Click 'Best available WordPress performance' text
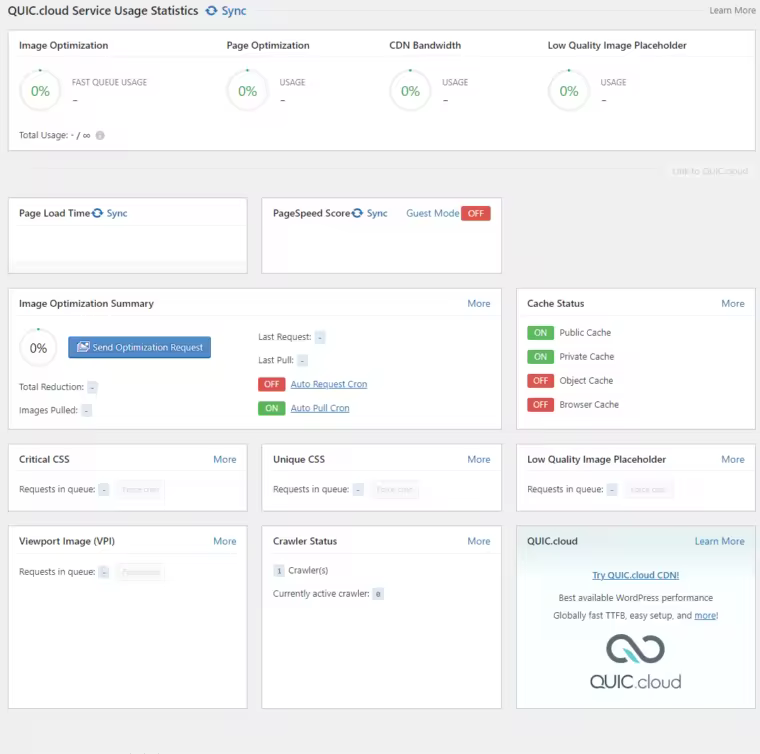The width and height of the screenshot is (760, 754). [x=635, y=597]
